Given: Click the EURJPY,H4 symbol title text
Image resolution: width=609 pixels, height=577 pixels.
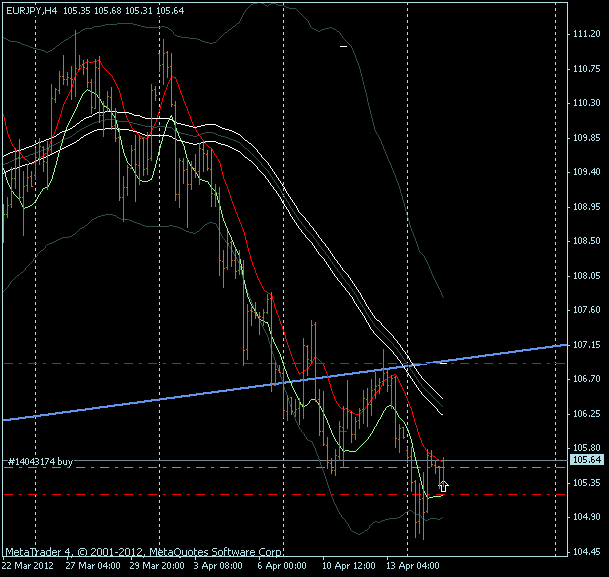Looking at the screenshot, I should (x=32, y=11).
